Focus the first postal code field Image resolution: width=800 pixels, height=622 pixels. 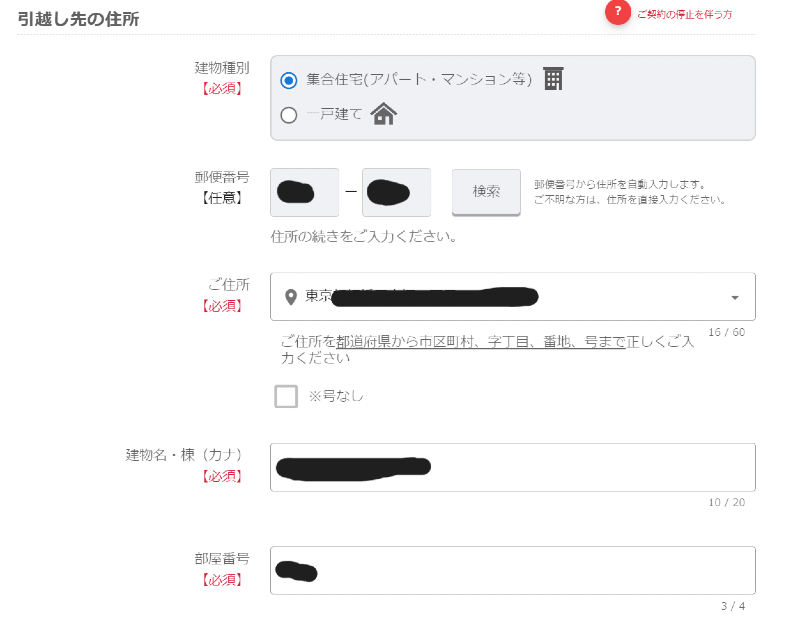(x=305, y=192)
